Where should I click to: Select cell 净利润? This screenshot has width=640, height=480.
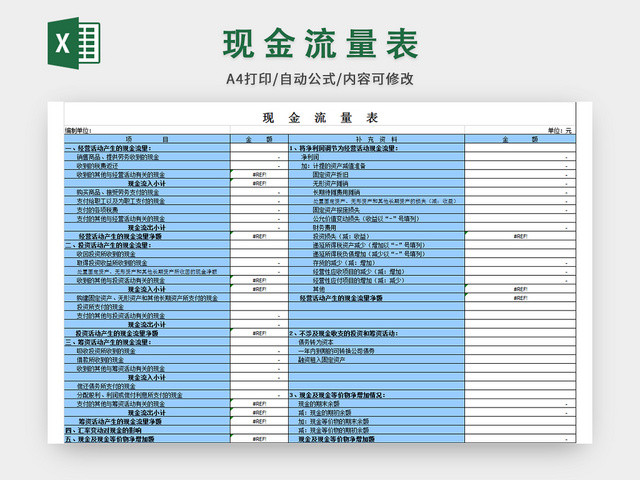click(x=376, y=157)
